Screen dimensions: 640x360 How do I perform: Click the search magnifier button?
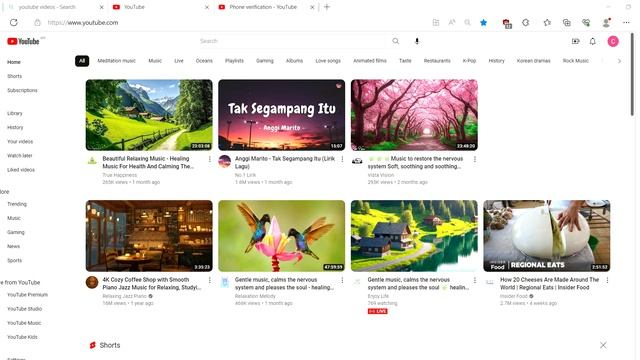(396, 41)
